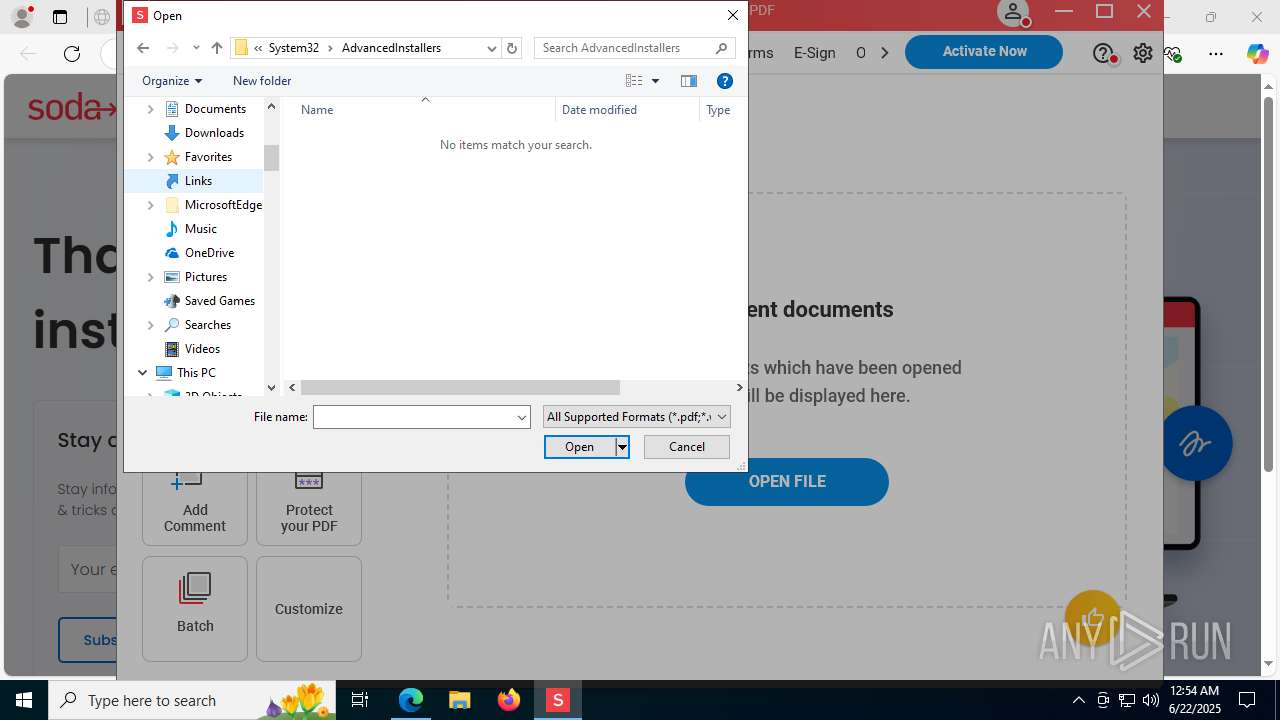Screen dimensions: 1280x720
Task: Select This PC in the tree
Action: click(x=195, y=373)
